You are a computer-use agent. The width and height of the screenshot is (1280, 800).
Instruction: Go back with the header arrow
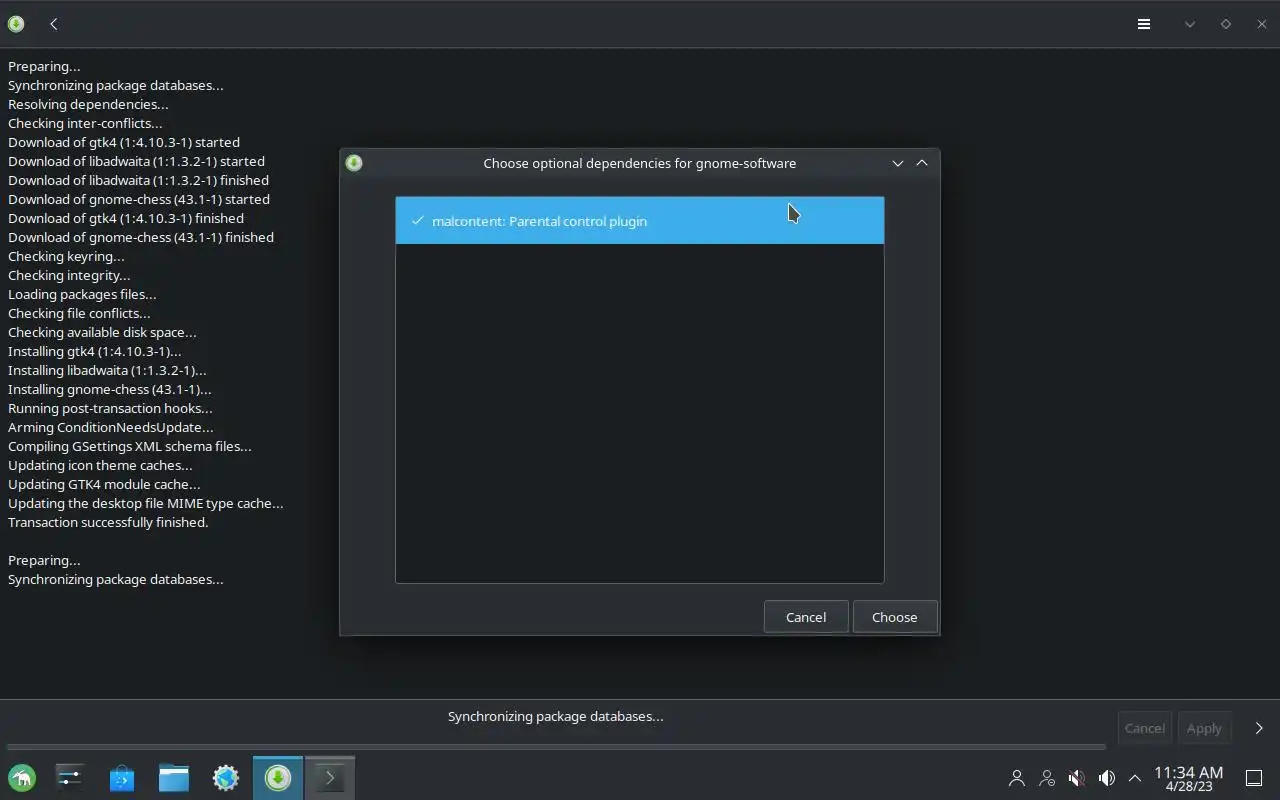[54, 24]
